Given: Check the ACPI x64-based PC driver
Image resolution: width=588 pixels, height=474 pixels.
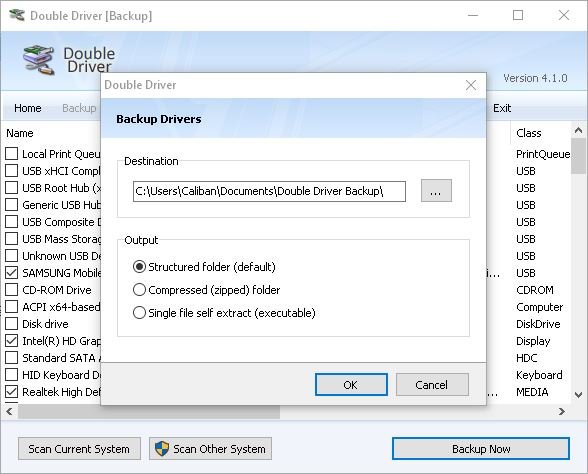Looking at the screenshot, I should tap(12, 307).
